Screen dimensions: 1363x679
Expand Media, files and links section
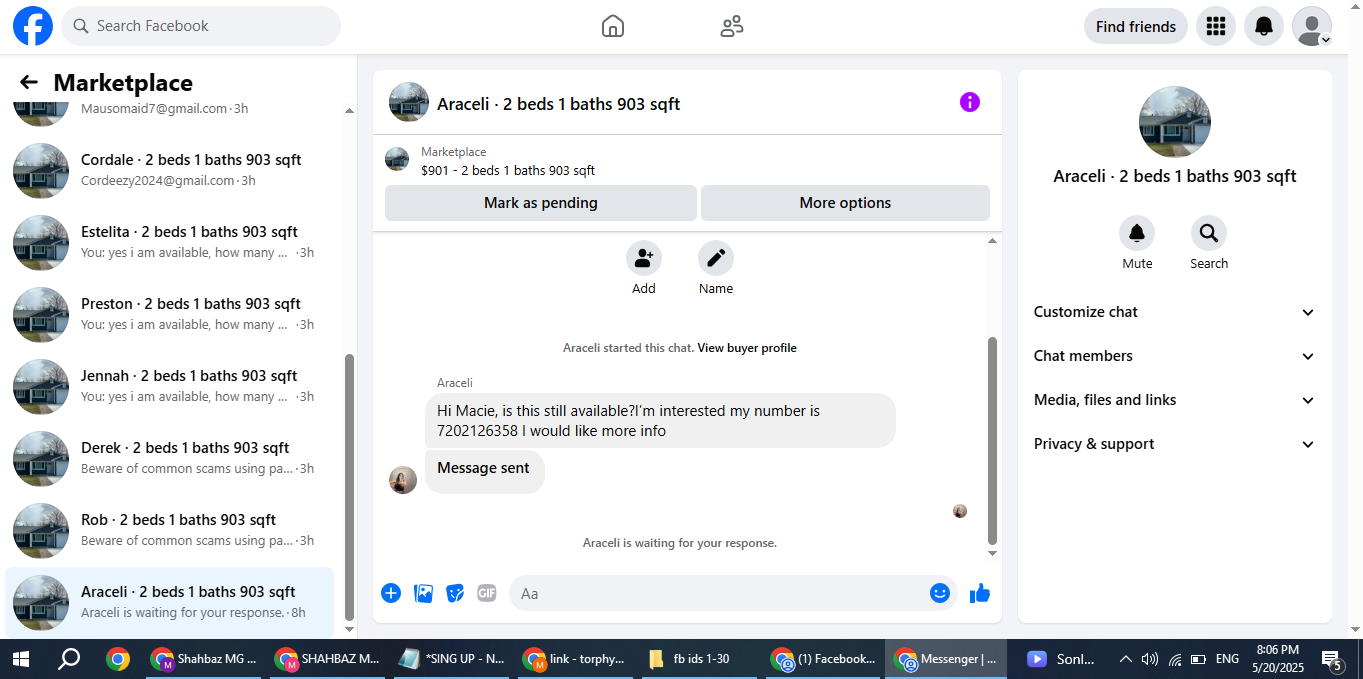pos(1175,400)
